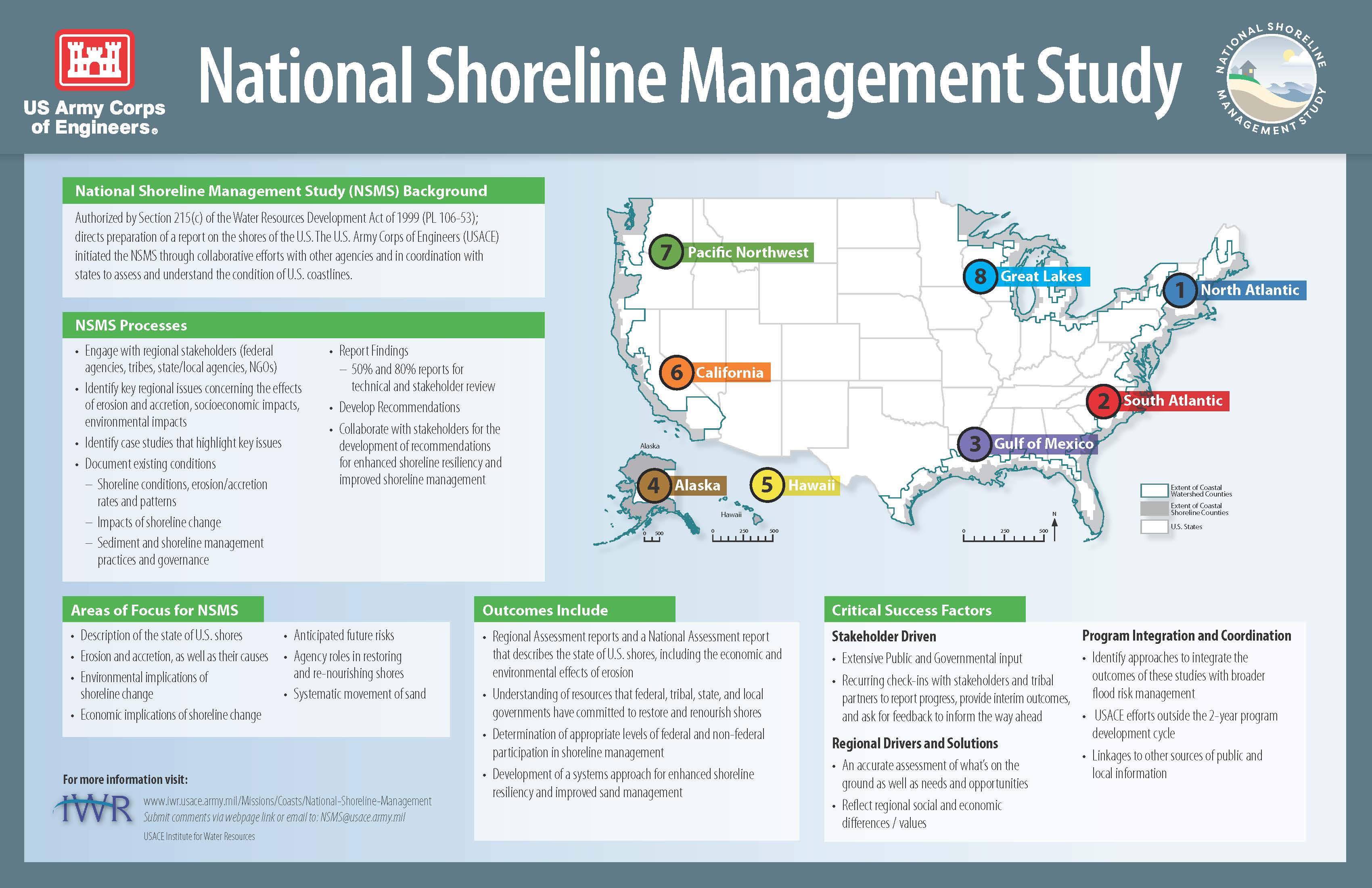1372x888 pixels.
Task: Click the US Army Corps castle logo
Action: [94, 60]
